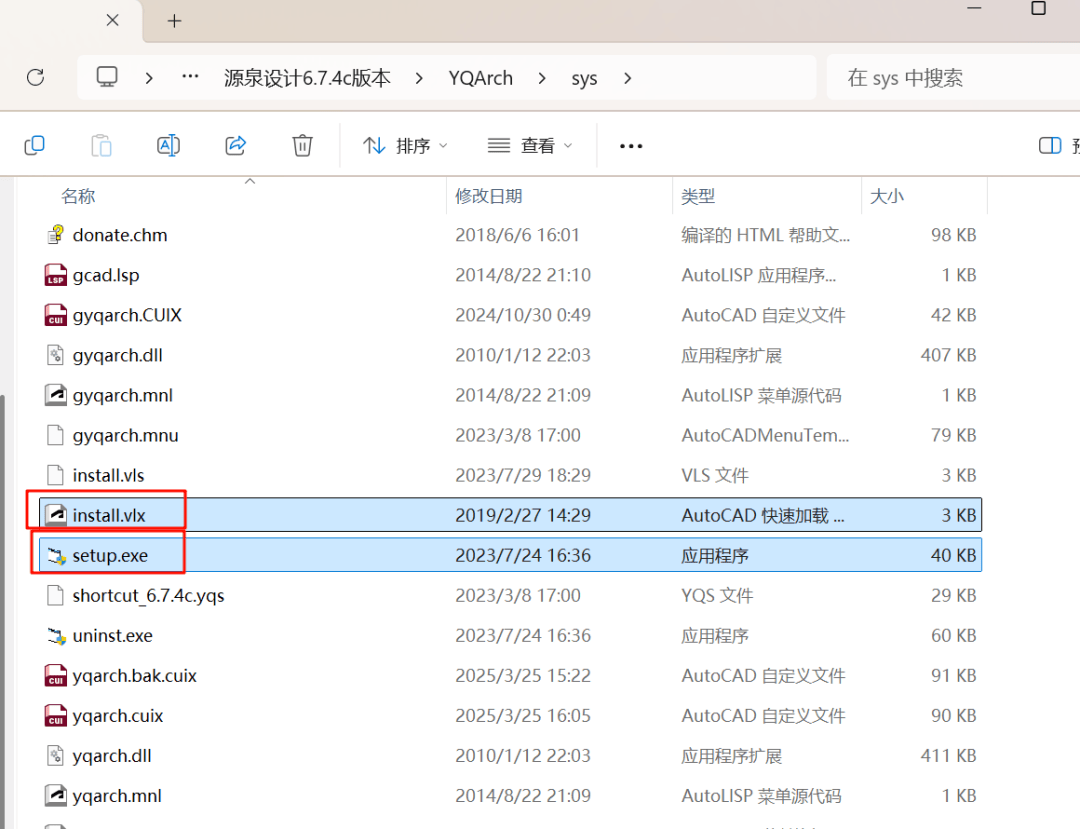The height and width of the screenshot is (829, 1080).
Task: Click the Rename icon in toolbar
Action: tap(168, 146)
